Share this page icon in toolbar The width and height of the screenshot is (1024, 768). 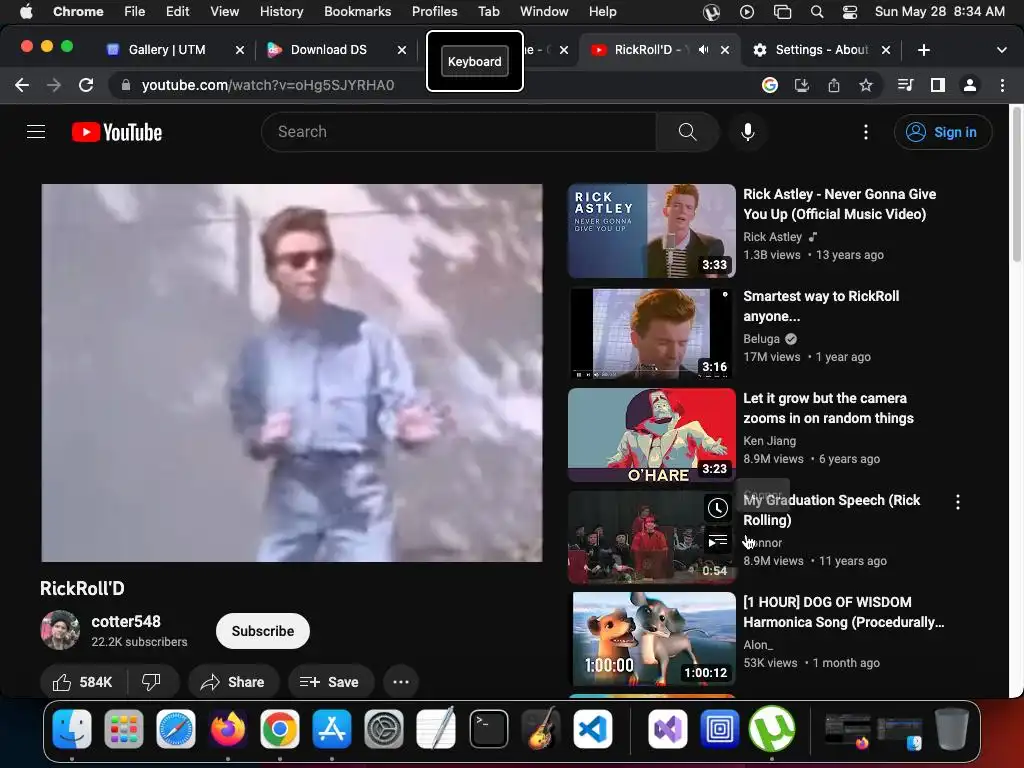[x=834, y=85]
